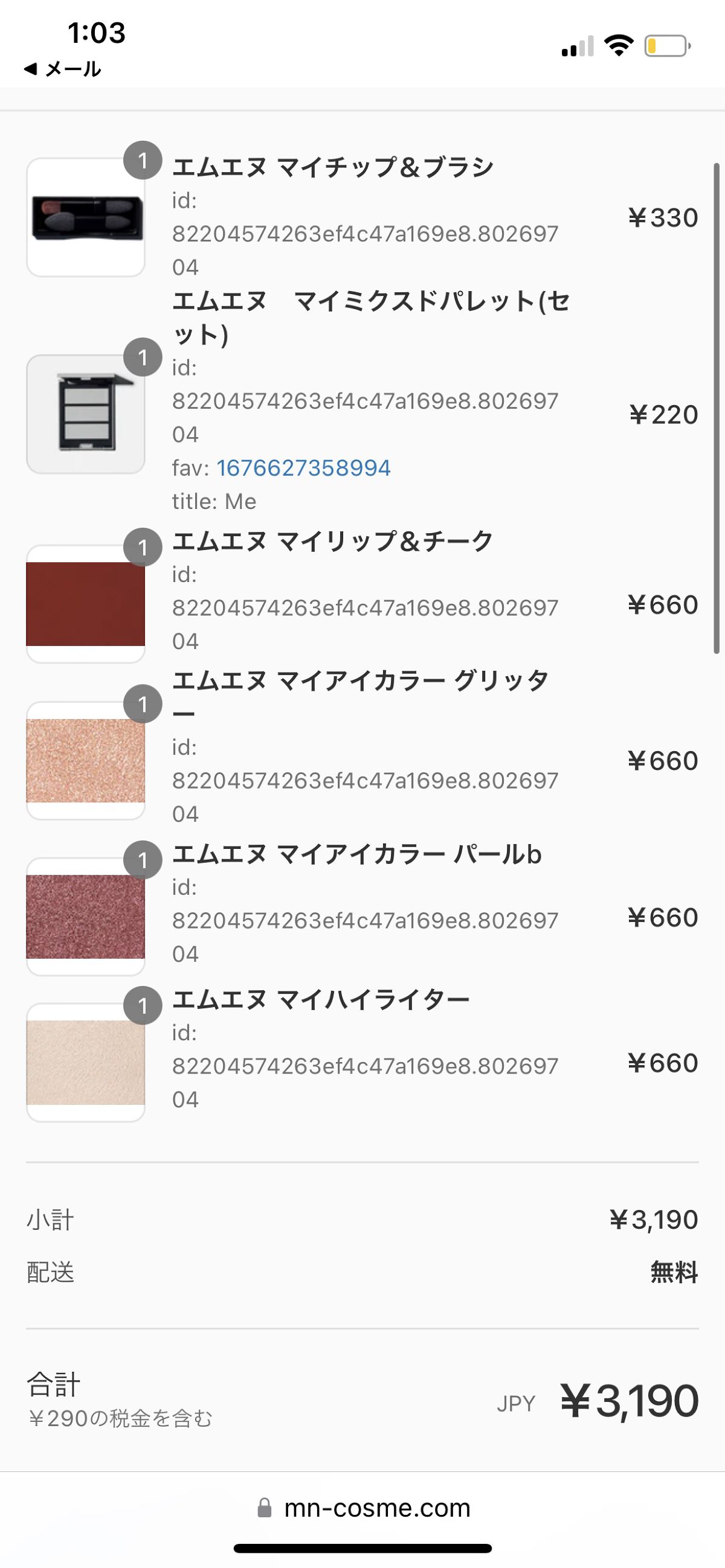This screenshot has width=725, height=1568.
Task: Tap the battery status icon
Action: tap(667, 46)
